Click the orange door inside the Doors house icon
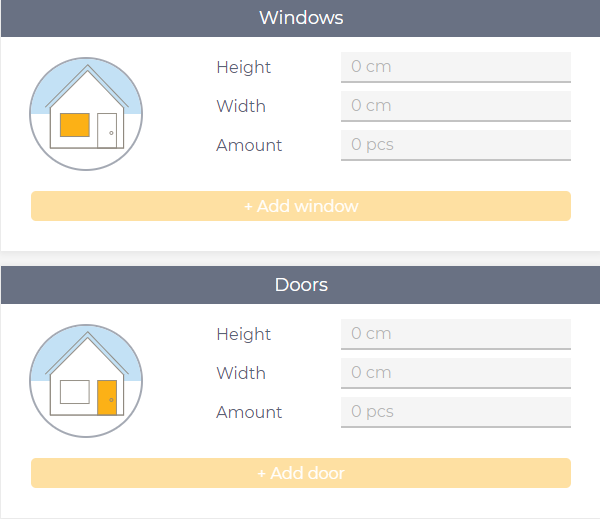 point(107,397)
